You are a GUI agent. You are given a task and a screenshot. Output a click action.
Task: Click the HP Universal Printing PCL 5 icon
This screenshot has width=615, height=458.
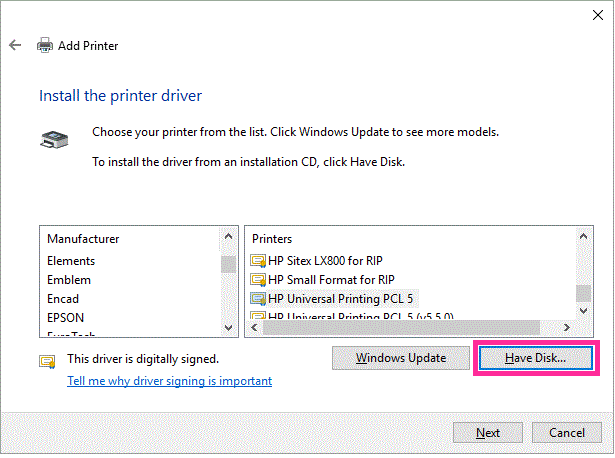click(x=258, y=298)
